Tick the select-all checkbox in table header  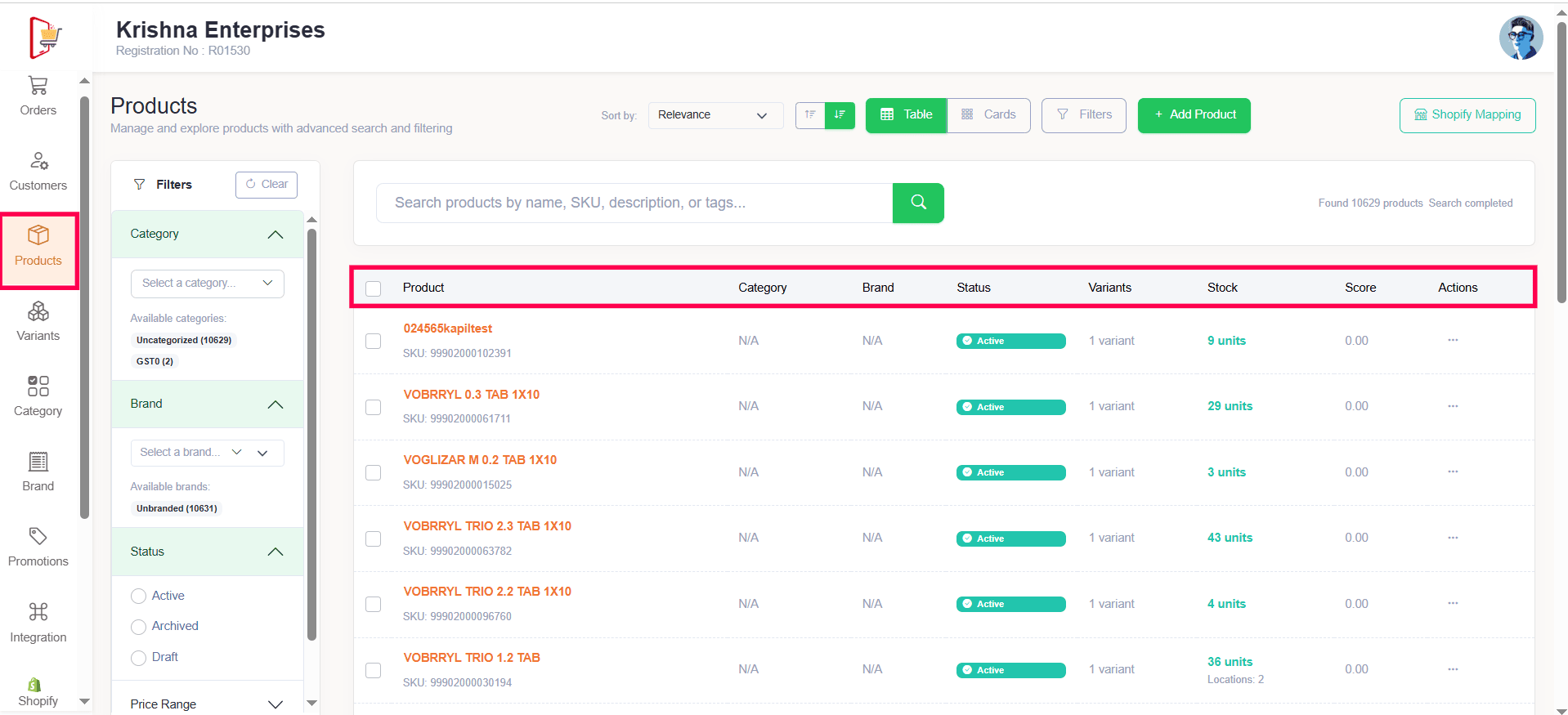[x=374, y=288]
